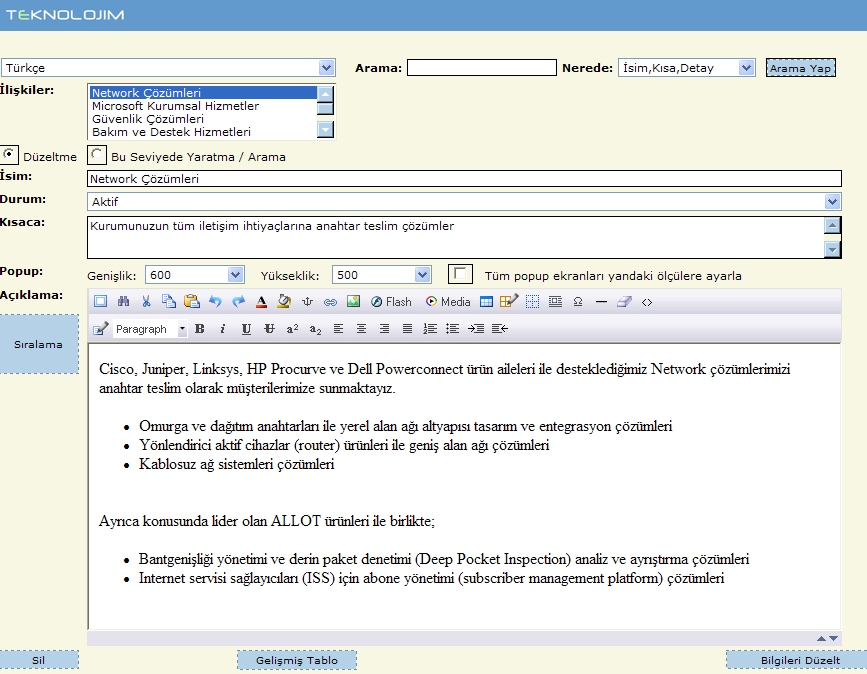Align text to the right
This screenshot has height=674, width=867.
click(x=384, y=329)
